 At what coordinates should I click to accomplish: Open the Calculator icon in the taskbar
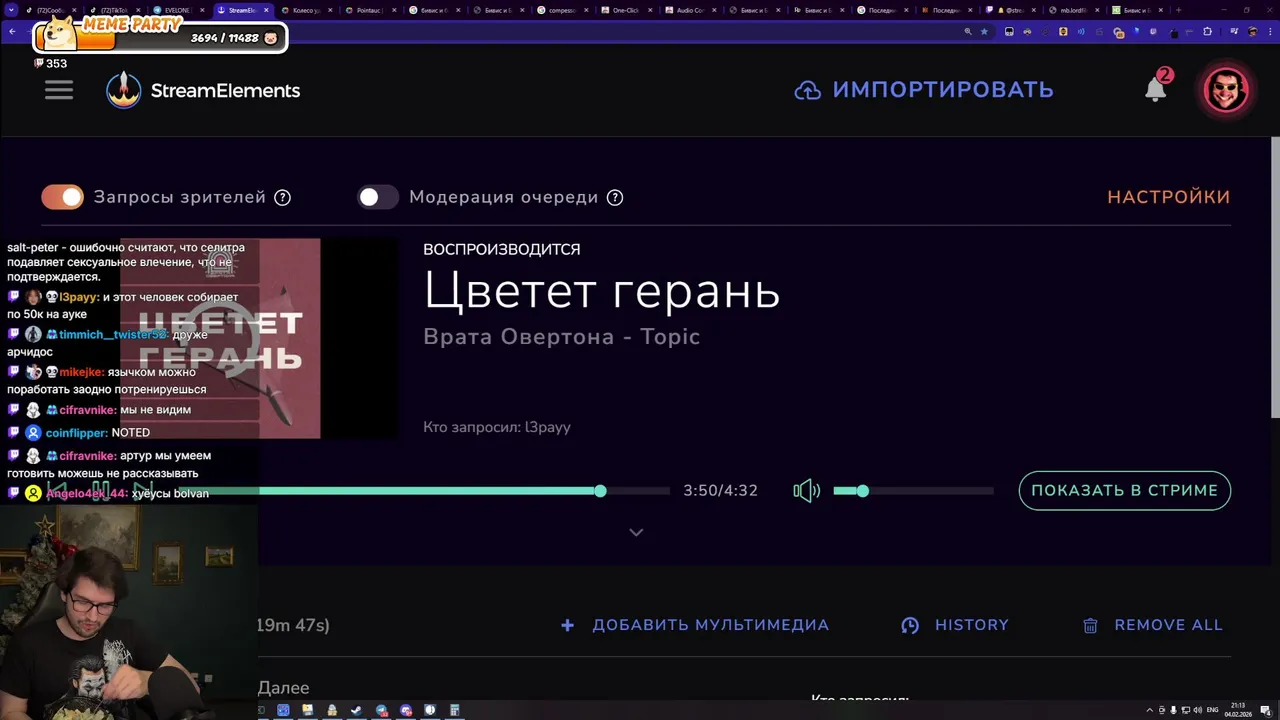tap(454, 710)
